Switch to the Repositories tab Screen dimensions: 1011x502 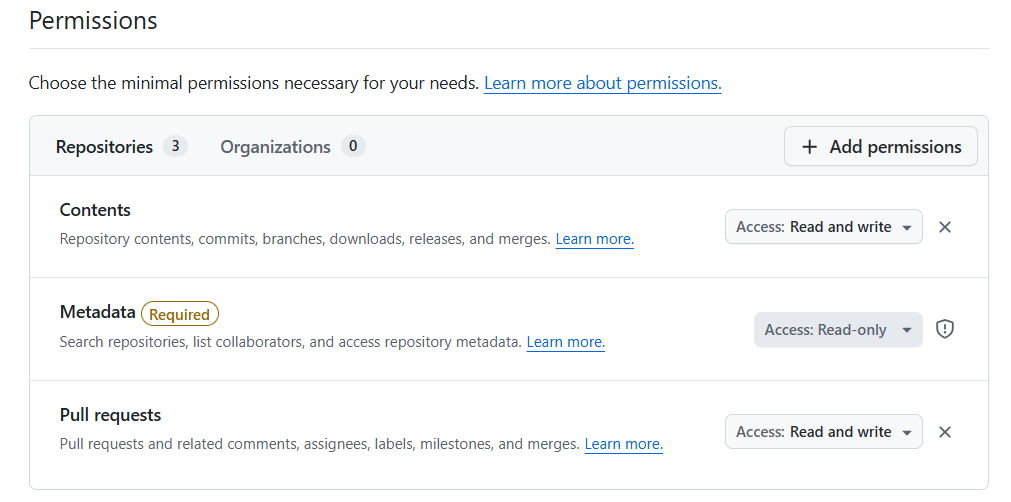pyautogui.click(x=104, y=147)
